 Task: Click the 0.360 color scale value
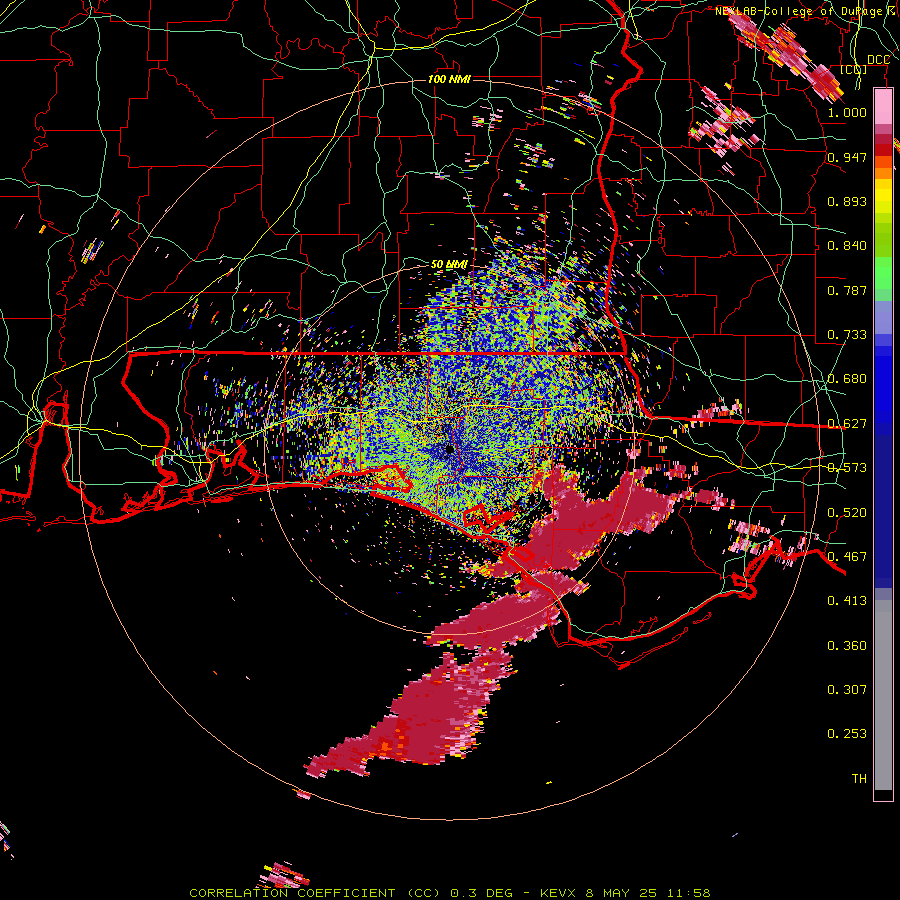point(847,646)
